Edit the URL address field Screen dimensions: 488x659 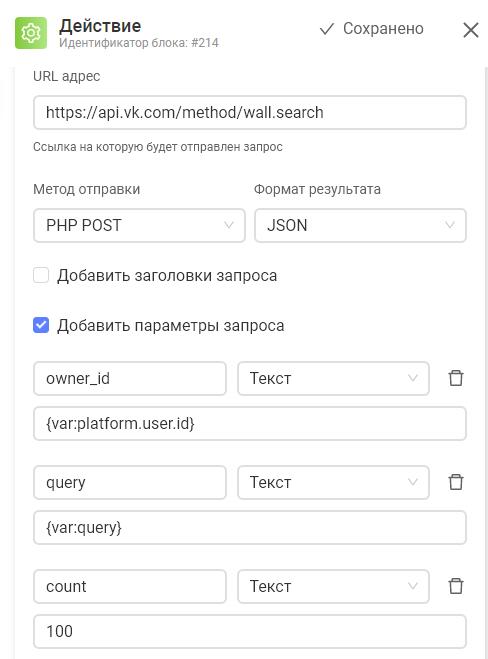(x=250, y=113)
